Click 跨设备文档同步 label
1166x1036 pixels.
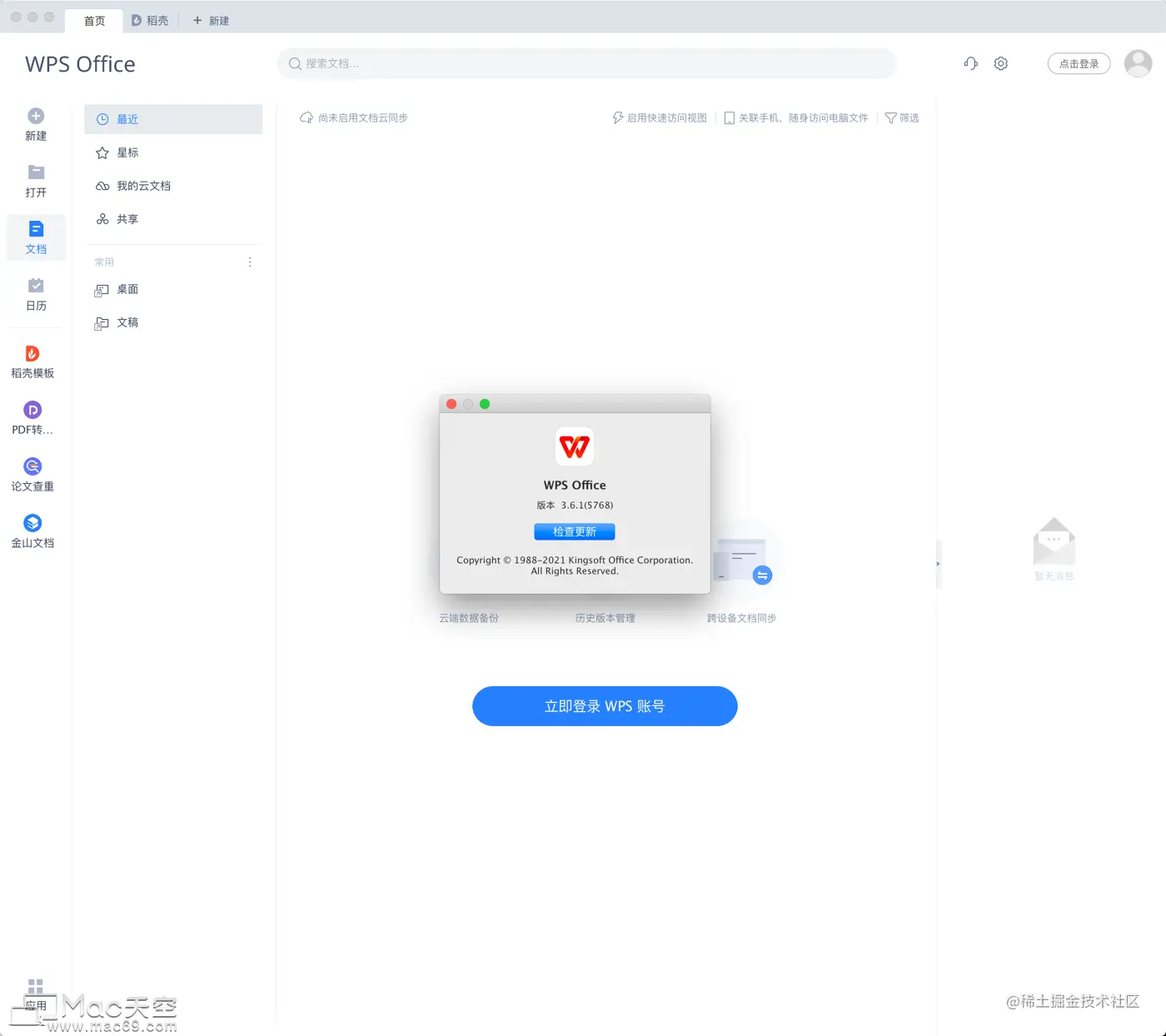click(x=742, y=618)
